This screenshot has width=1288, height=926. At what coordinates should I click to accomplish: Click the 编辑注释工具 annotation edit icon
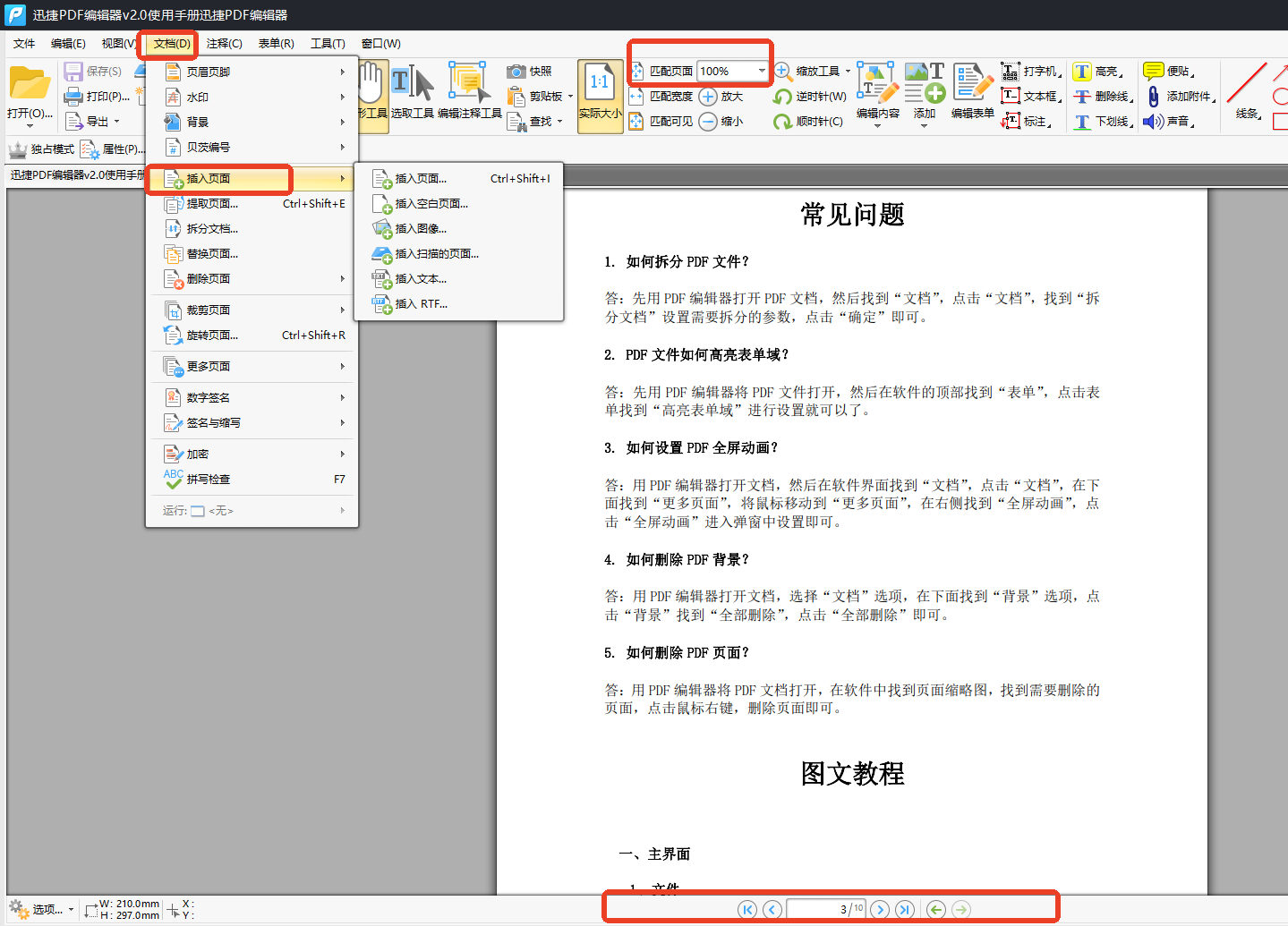point(469,91)
